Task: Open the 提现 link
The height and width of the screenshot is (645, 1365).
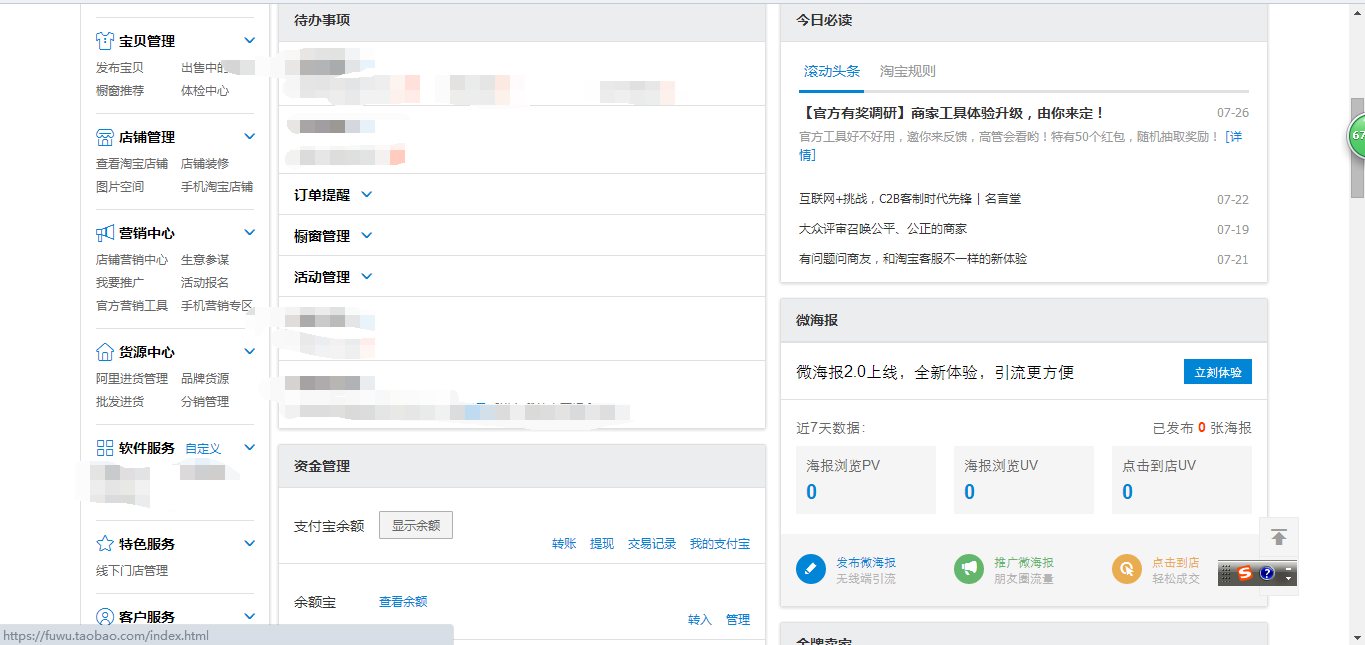Action: [x=602, y=544]
